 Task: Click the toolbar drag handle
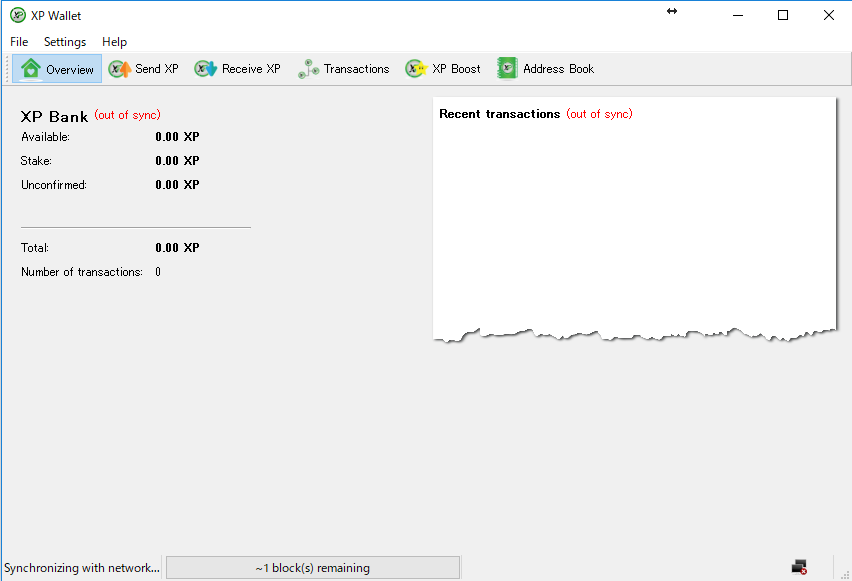click(10, 69)
